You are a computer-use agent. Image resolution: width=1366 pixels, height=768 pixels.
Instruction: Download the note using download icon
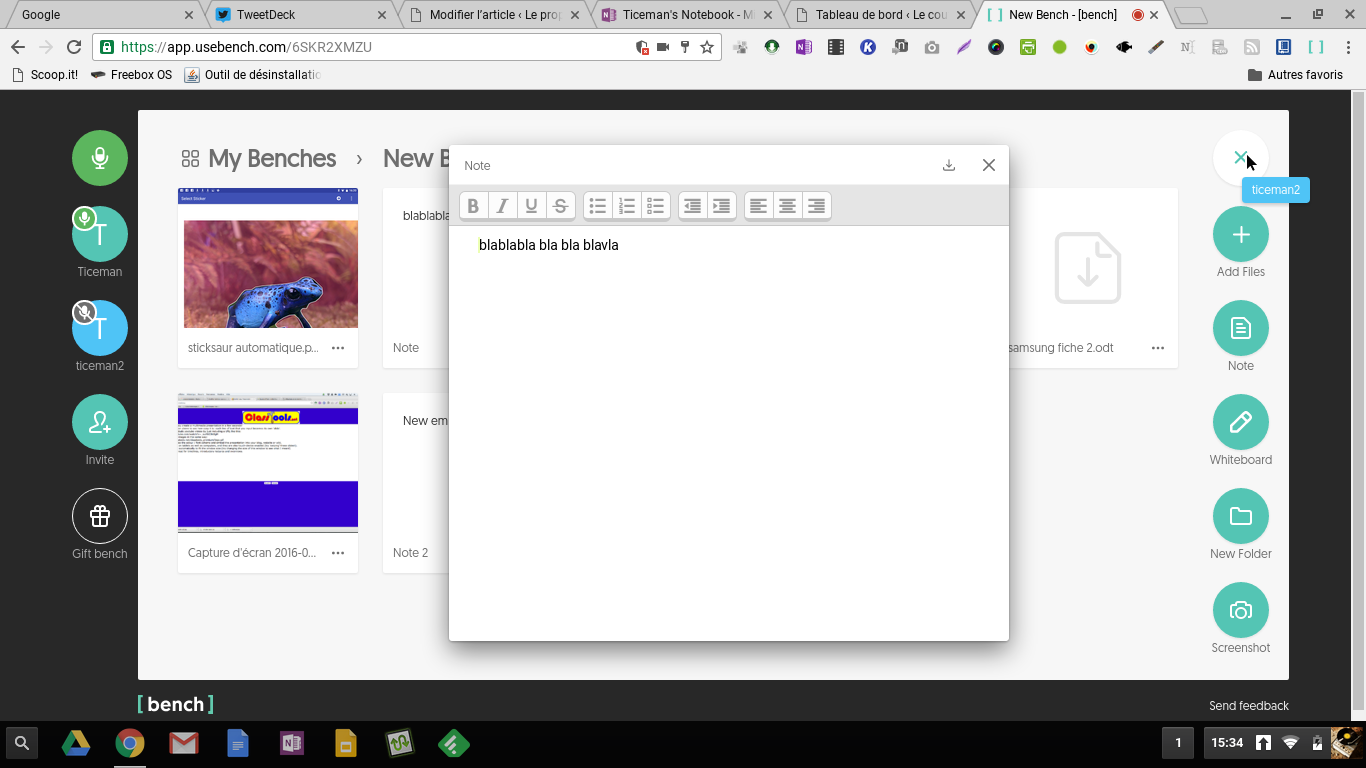pos(949,165)
